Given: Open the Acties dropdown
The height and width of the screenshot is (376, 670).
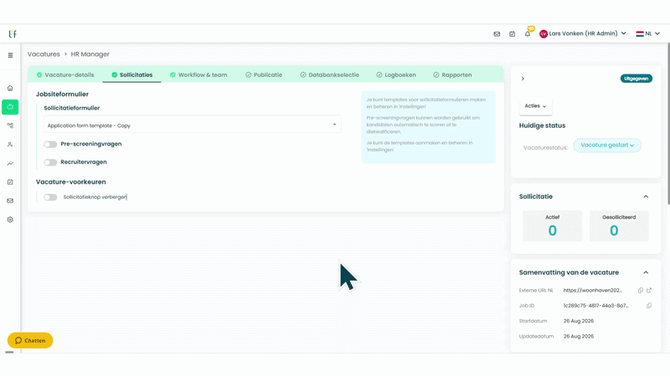Looking at the screenshot, I should (535, 106).
